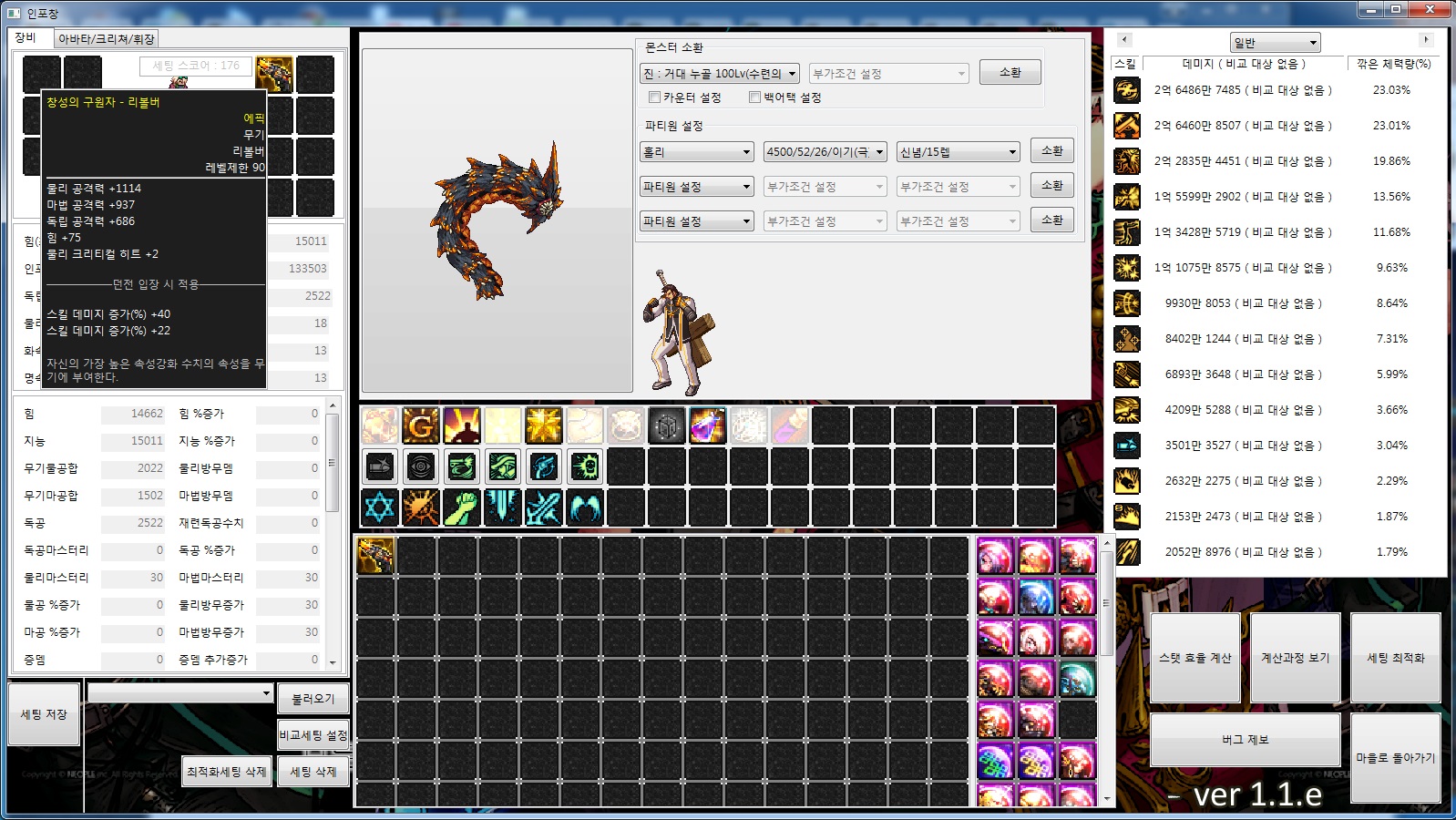The height and width of the screenshot is (820, 1456).
Task: Click the 힘 value field showing 14662
Action: (133, 414)
